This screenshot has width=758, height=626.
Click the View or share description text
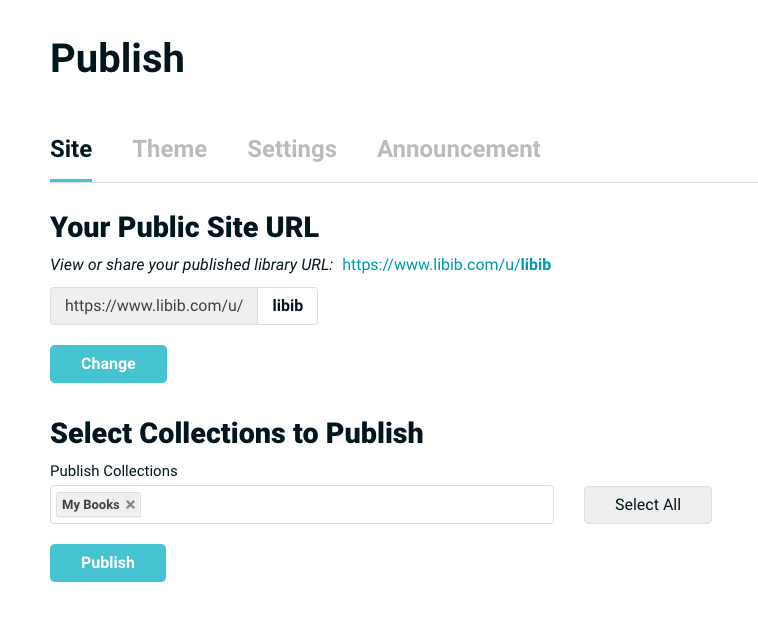[190, 265]
